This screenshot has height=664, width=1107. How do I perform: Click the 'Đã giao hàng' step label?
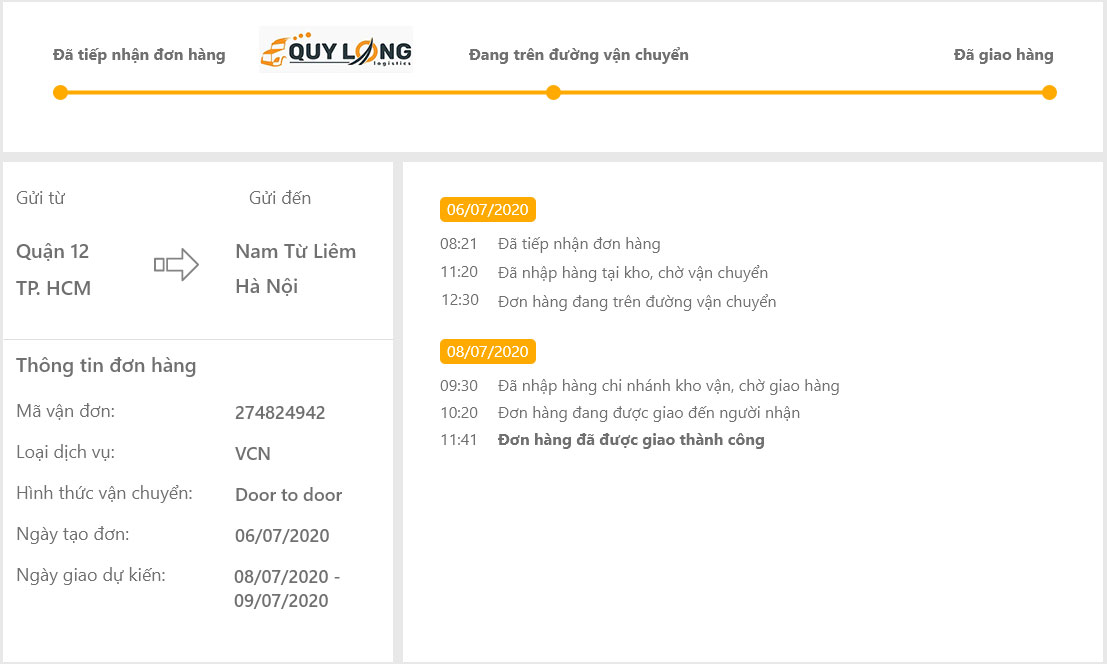tap(1003, 55)
